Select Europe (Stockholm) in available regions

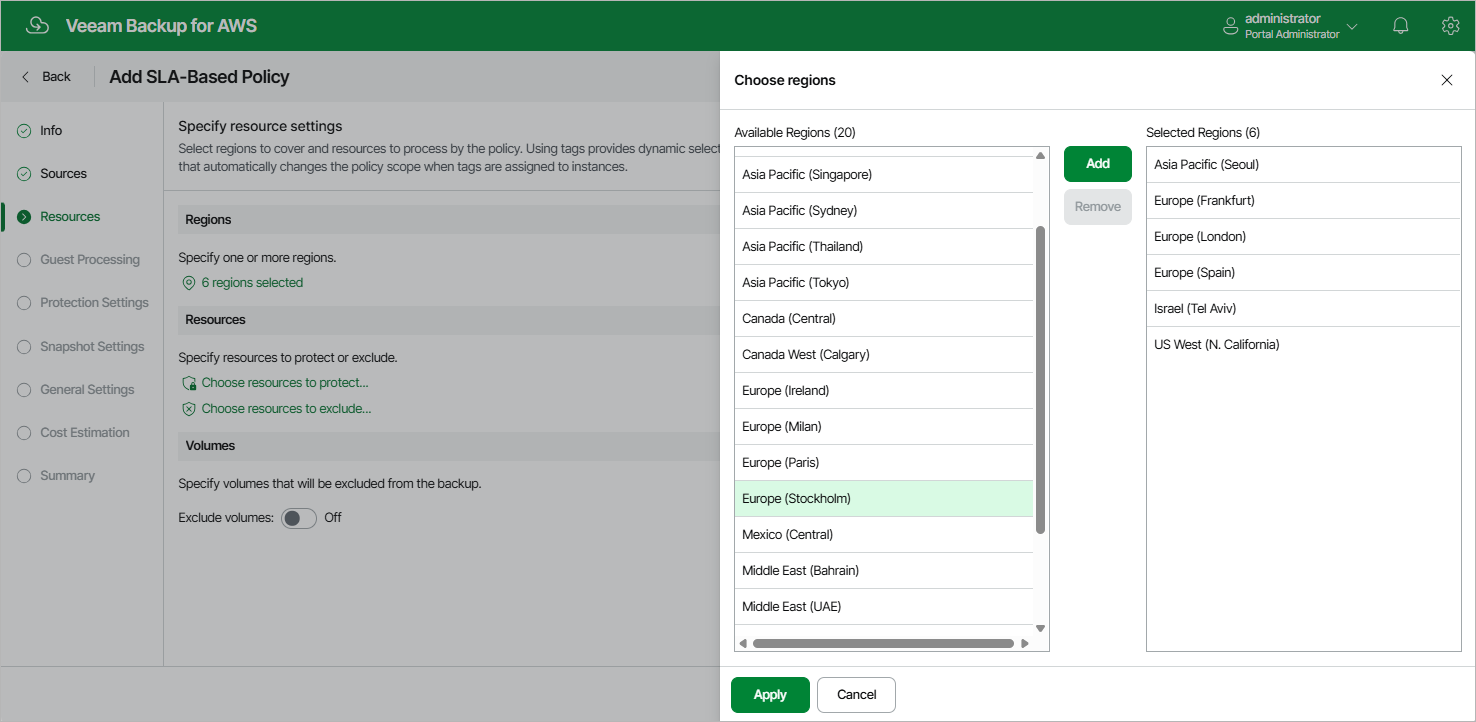(x=884, y=499)
